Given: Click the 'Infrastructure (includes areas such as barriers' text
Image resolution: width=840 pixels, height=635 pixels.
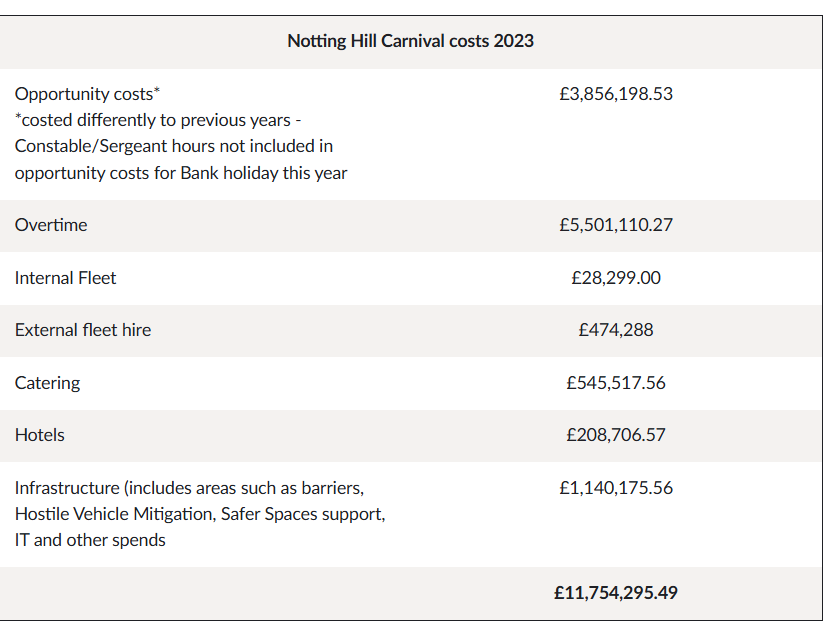Looking at the screenshot, I should tap(189, 488).
